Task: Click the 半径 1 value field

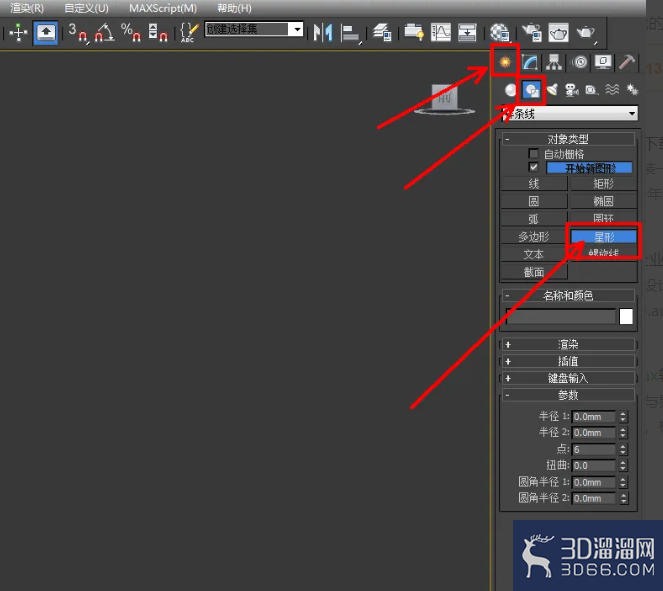Action: click(x=594, y=417)
